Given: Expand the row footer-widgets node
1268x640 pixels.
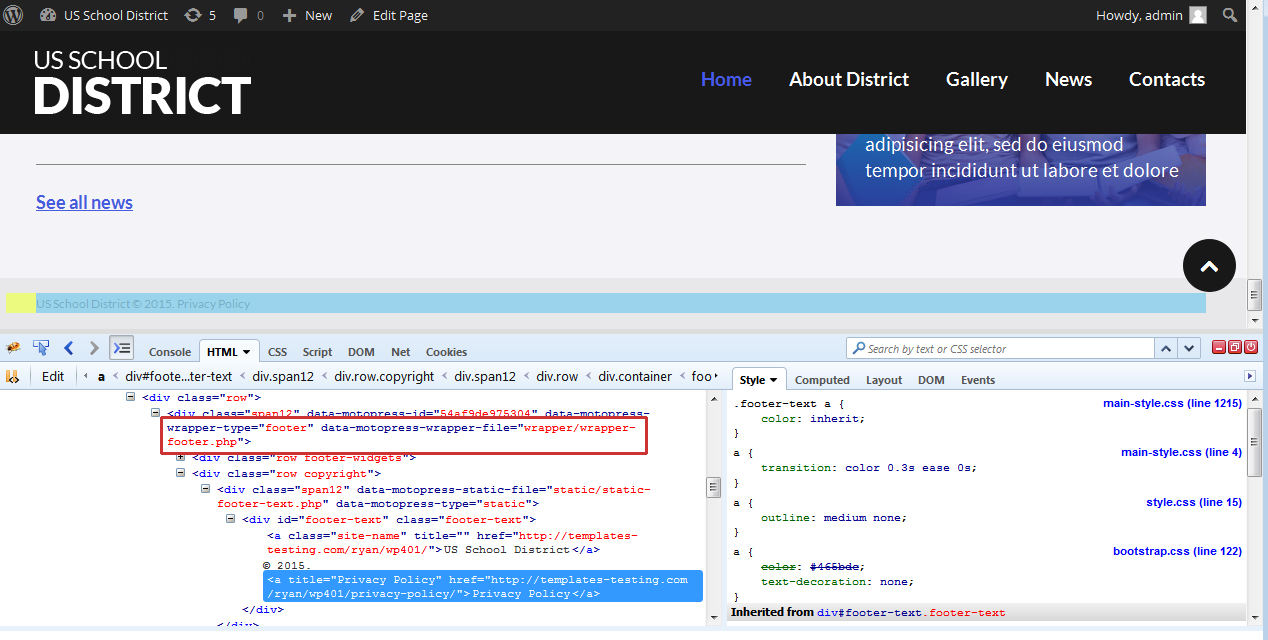Looking at the screenshot, I should click(181, 457).
